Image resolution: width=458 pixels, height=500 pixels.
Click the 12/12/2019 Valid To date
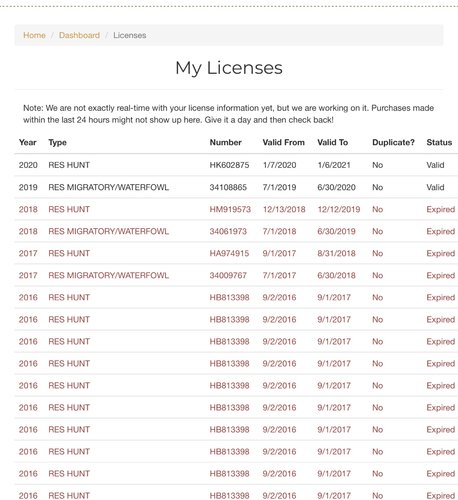339,209
